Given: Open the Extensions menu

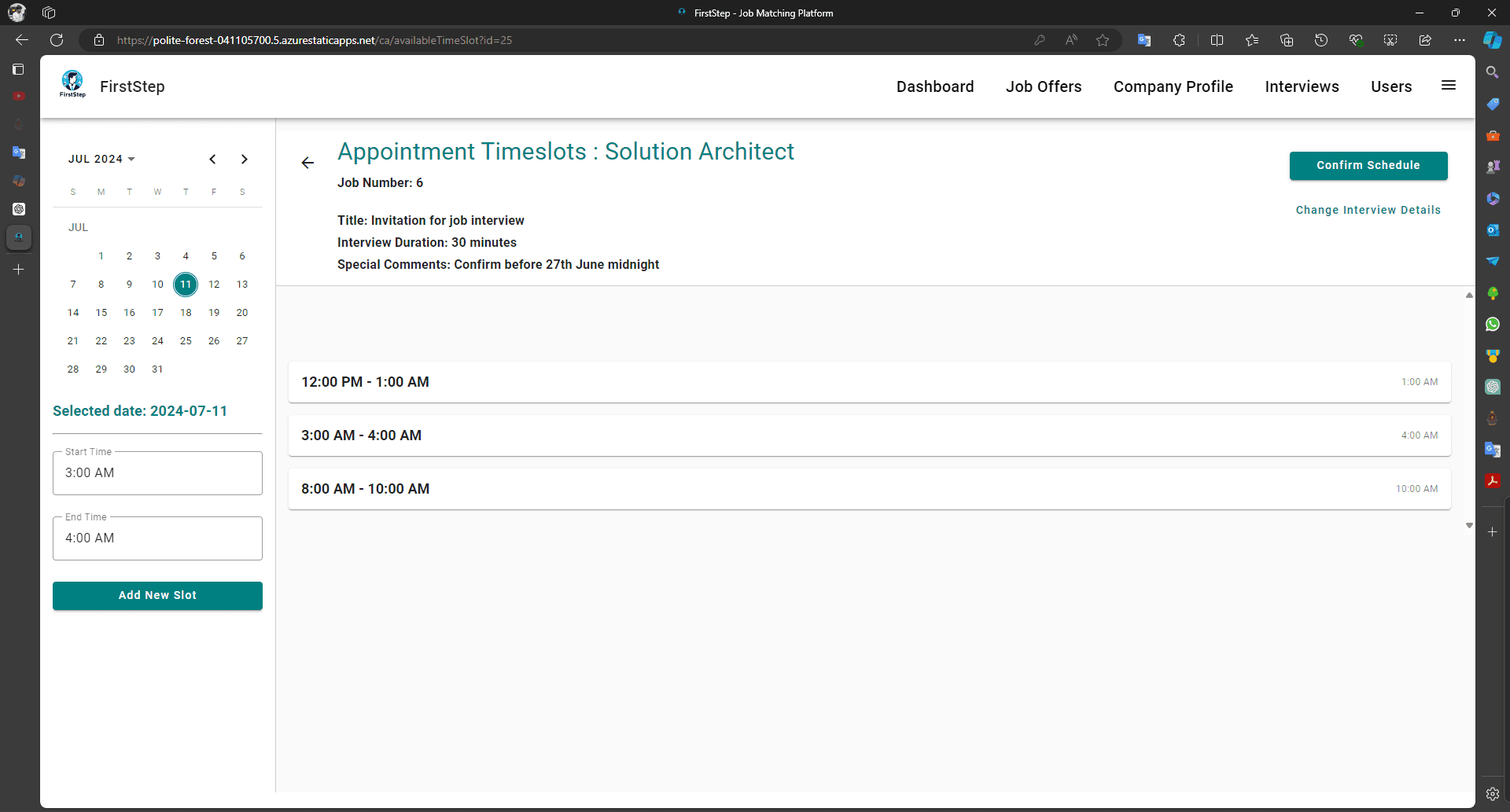Looking at the screenshot, I should [1179, 40].
